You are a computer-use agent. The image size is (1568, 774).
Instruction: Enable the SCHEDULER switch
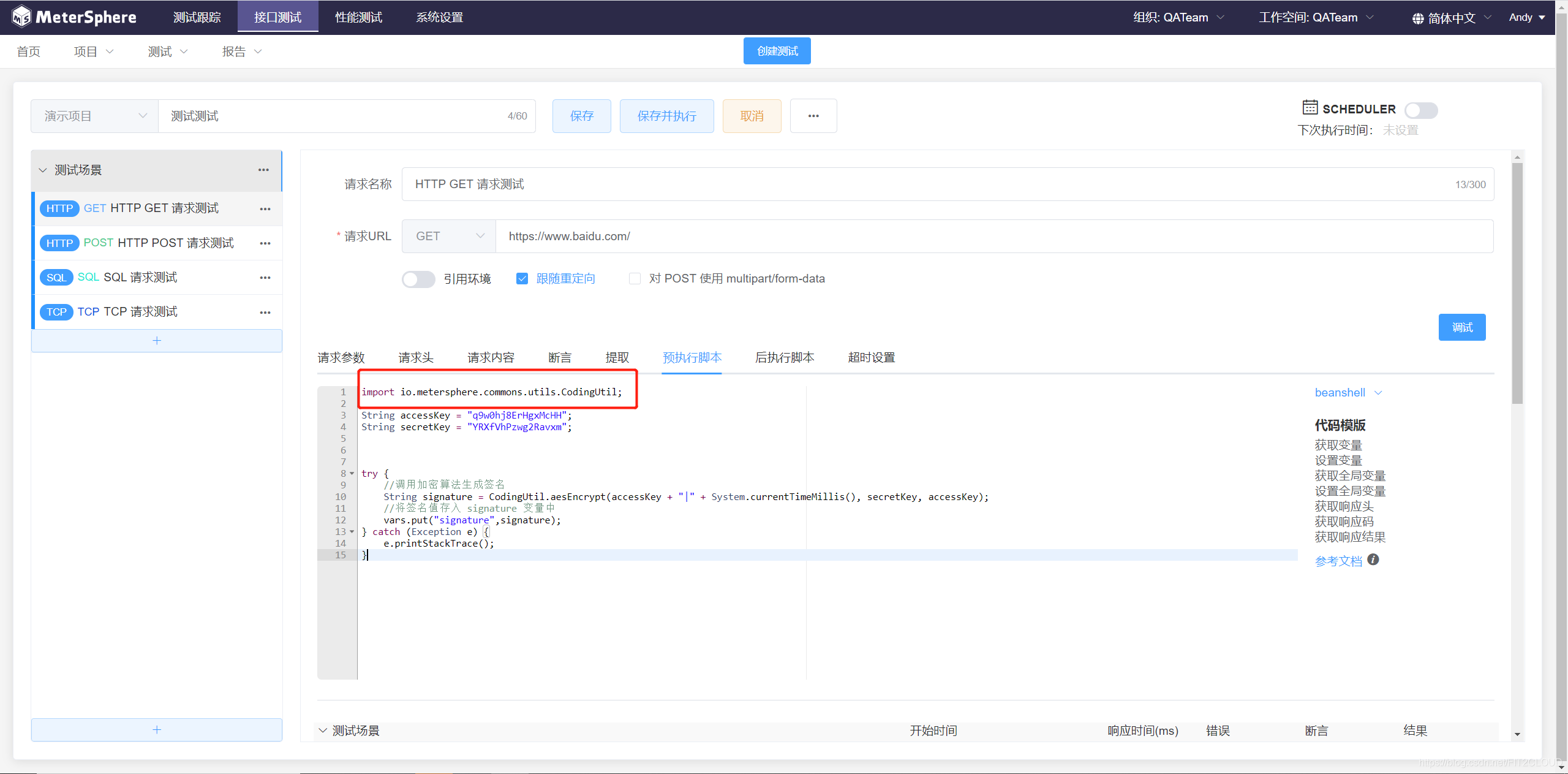coord(1420,110)
